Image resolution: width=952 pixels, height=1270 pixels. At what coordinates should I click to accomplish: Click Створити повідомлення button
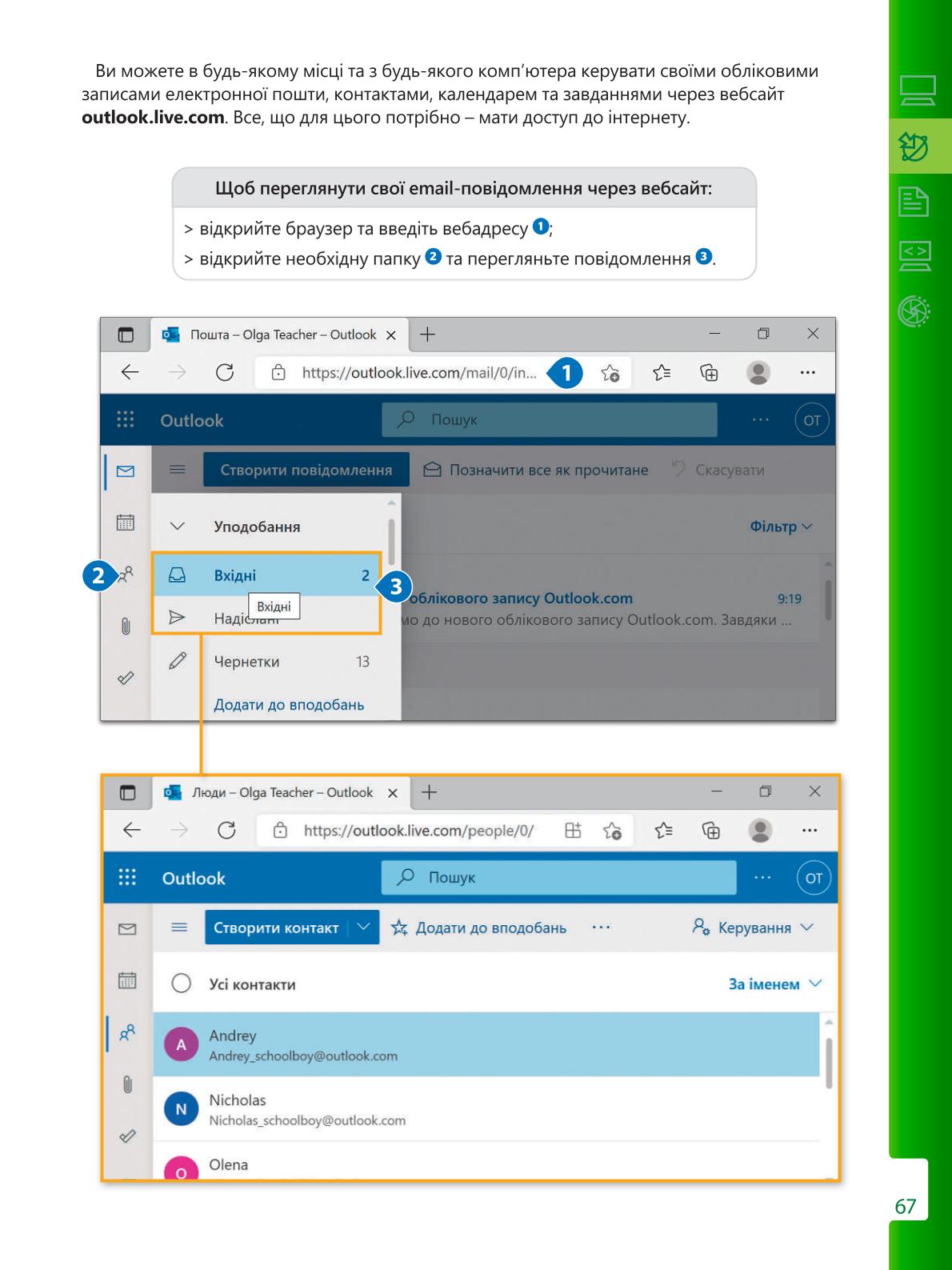[x=306, y=470]
